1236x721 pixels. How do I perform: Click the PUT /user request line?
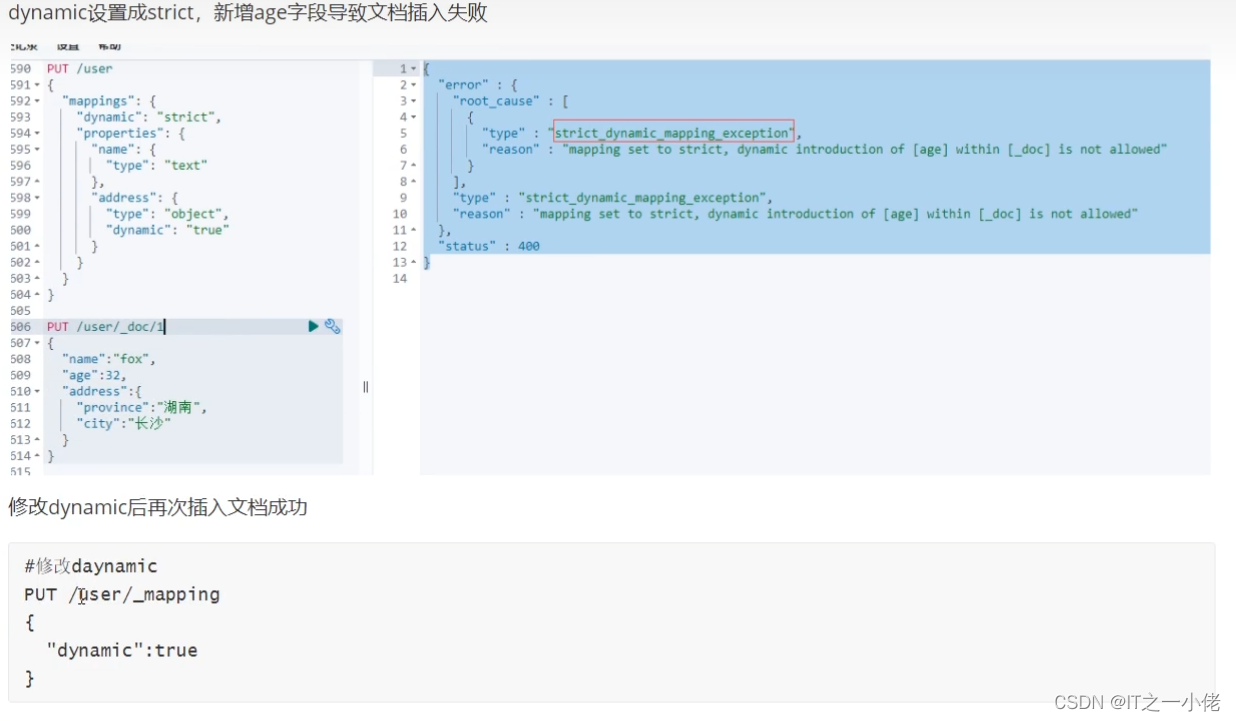click(80, 69)
